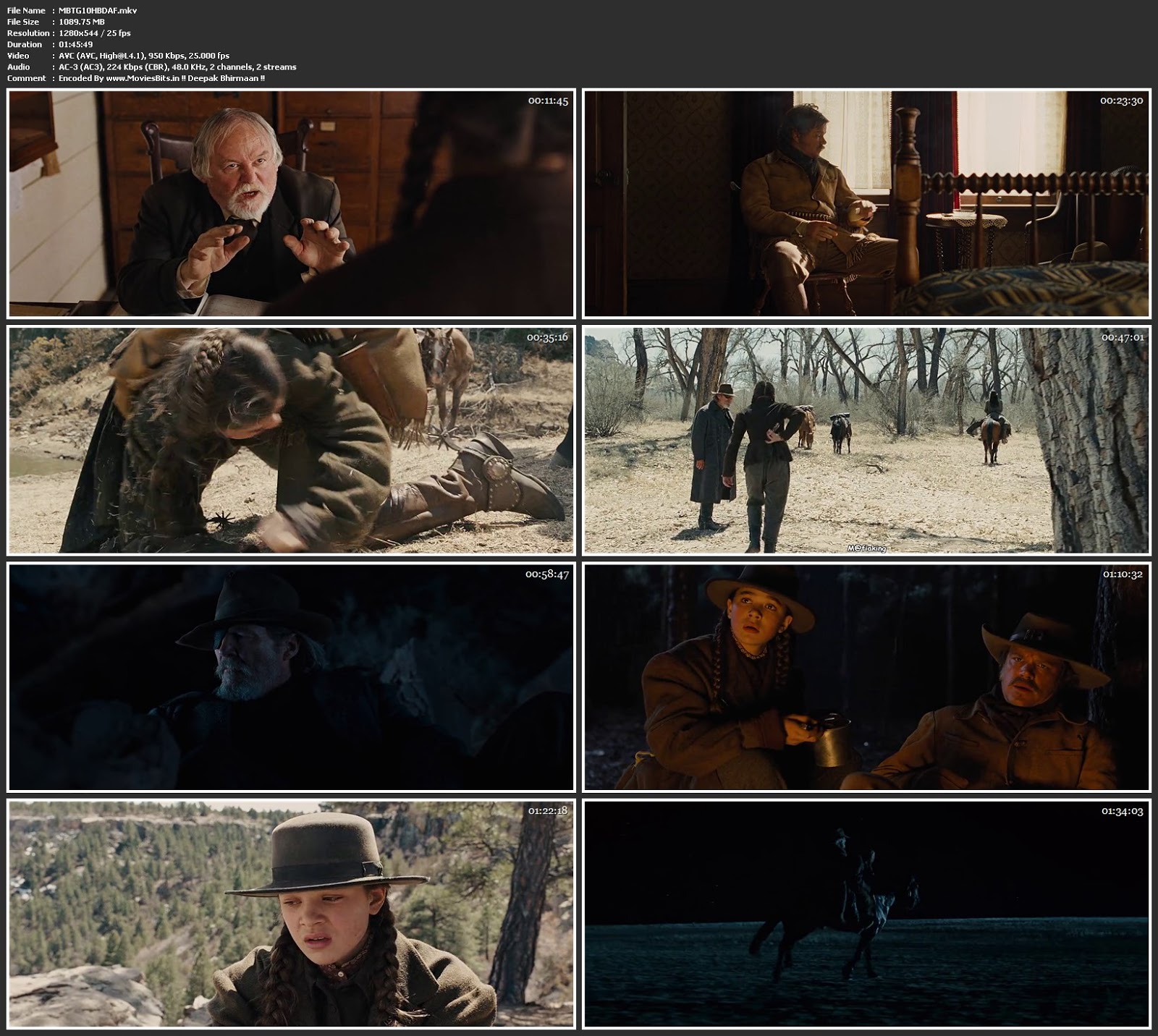The image size is (1158, 1036).
Task: Click the Audio AC-3 info line
Action: tap(177, 67)
